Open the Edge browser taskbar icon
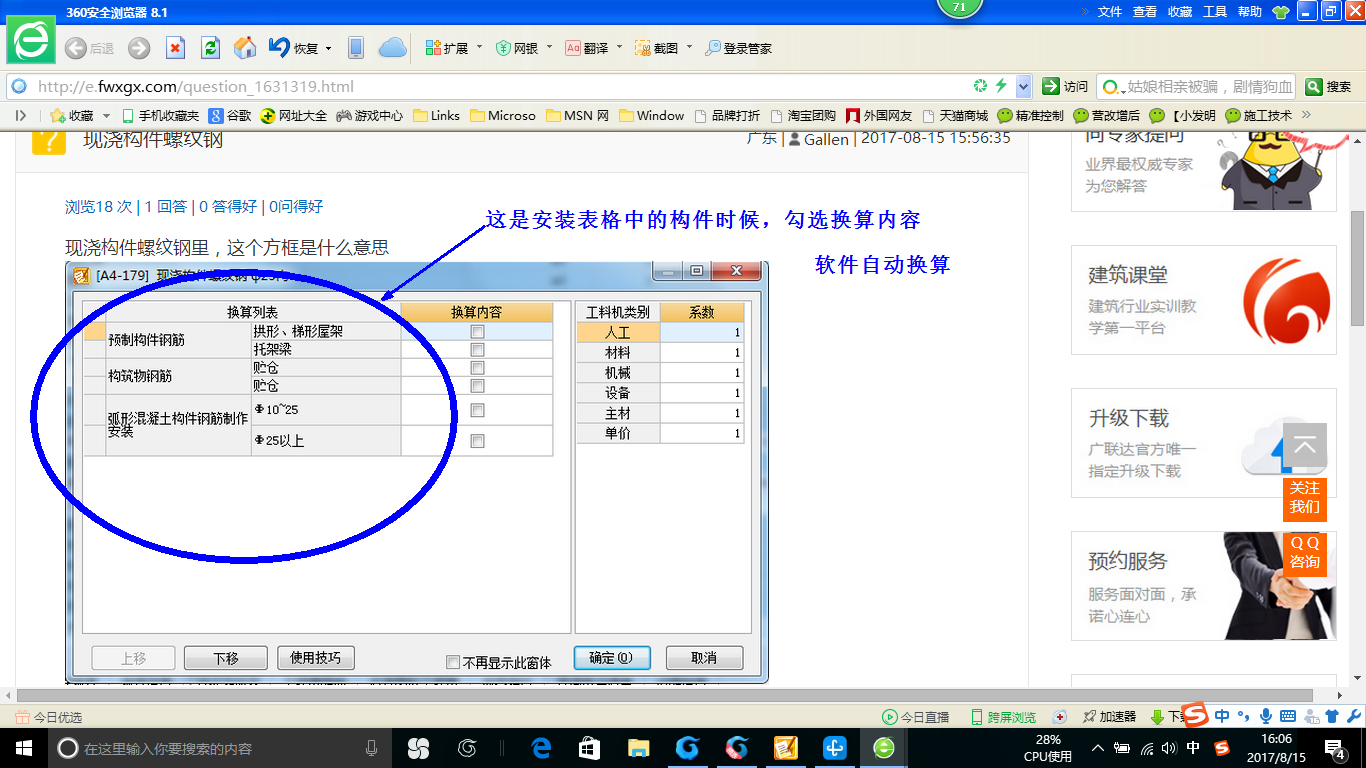Viewport: 1366px width, 768px height. pos(541,748)
